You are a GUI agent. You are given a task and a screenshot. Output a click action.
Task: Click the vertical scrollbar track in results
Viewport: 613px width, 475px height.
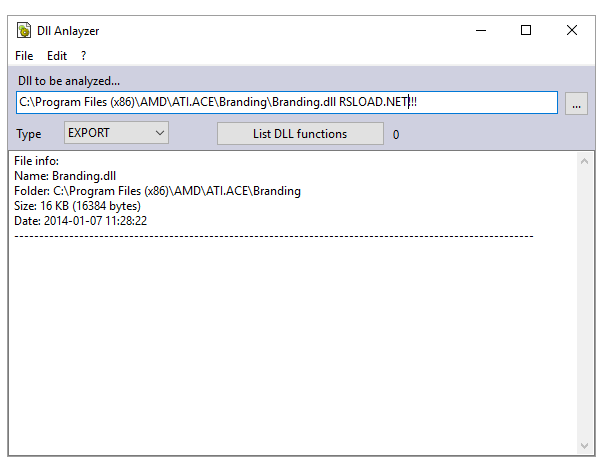(x=584, y=300)
